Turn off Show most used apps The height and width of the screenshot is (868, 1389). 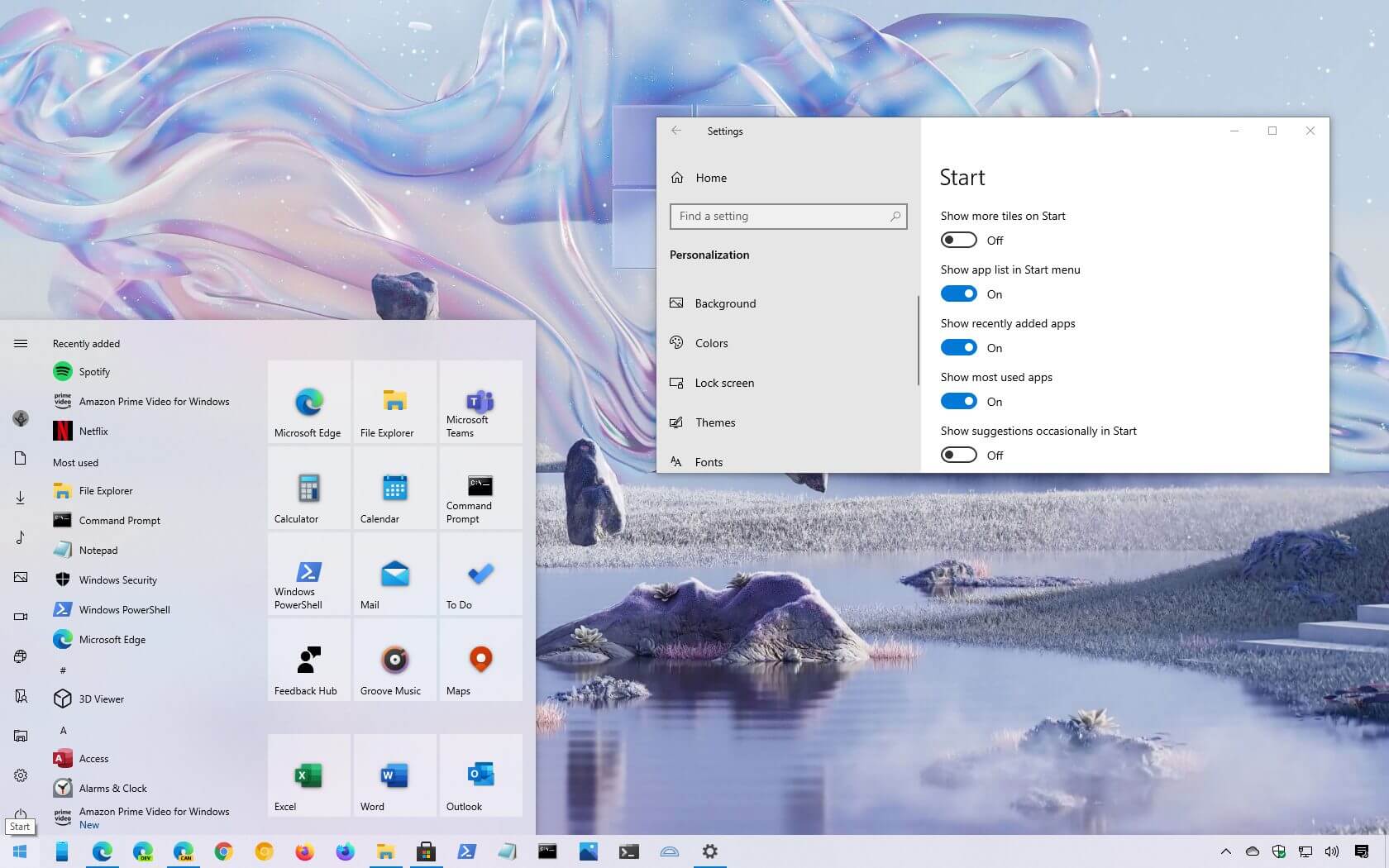tap(959, 401)
